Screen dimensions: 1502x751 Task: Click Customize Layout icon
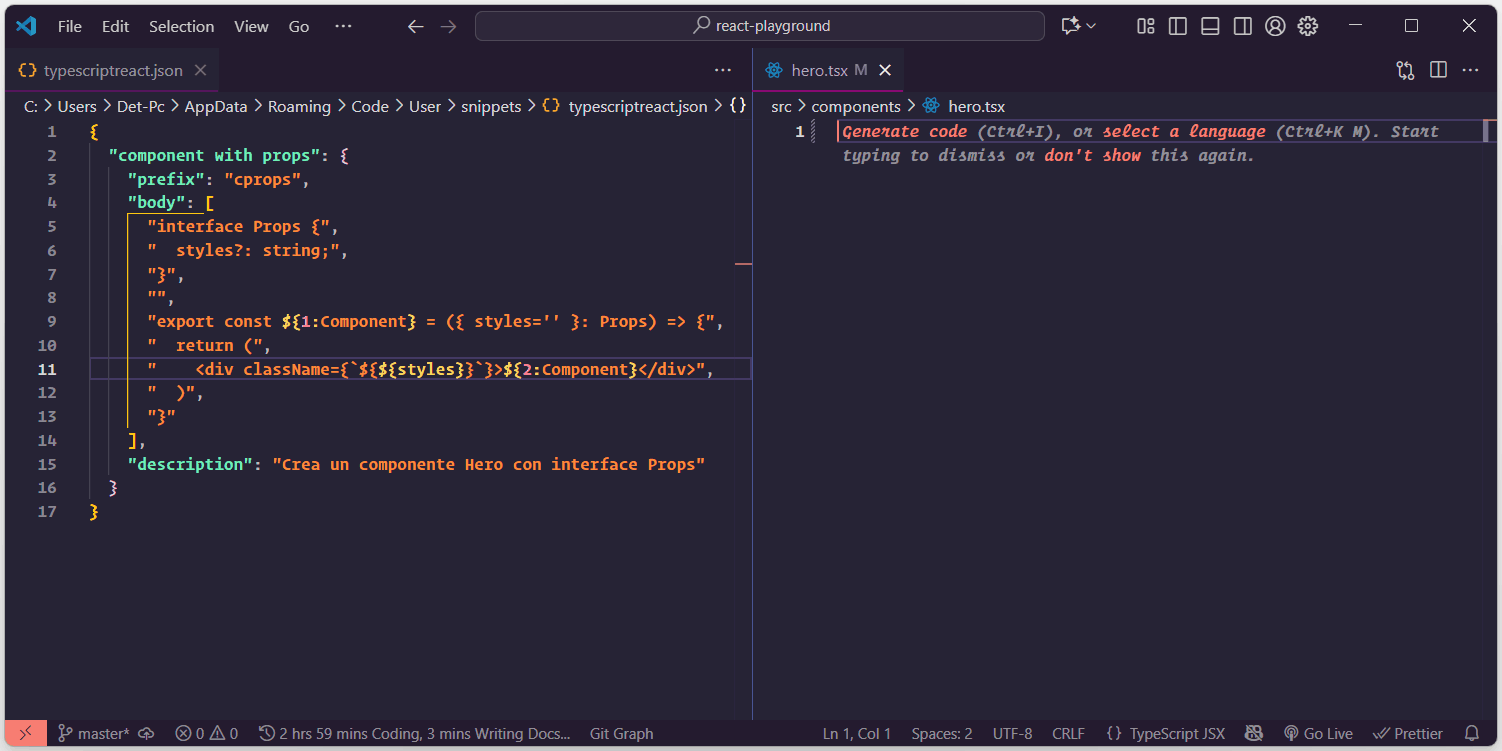click(1146, 26)
